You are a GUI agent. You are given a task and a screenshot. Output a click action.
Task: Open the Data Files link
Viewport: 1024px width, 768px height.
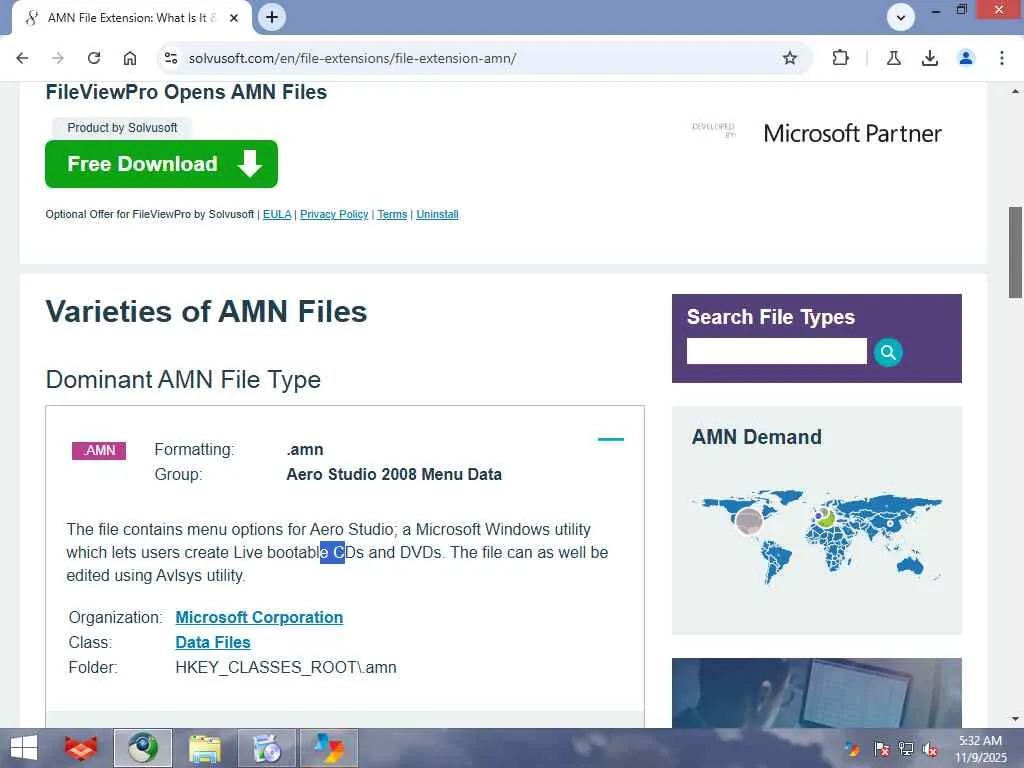coord(213,643)
